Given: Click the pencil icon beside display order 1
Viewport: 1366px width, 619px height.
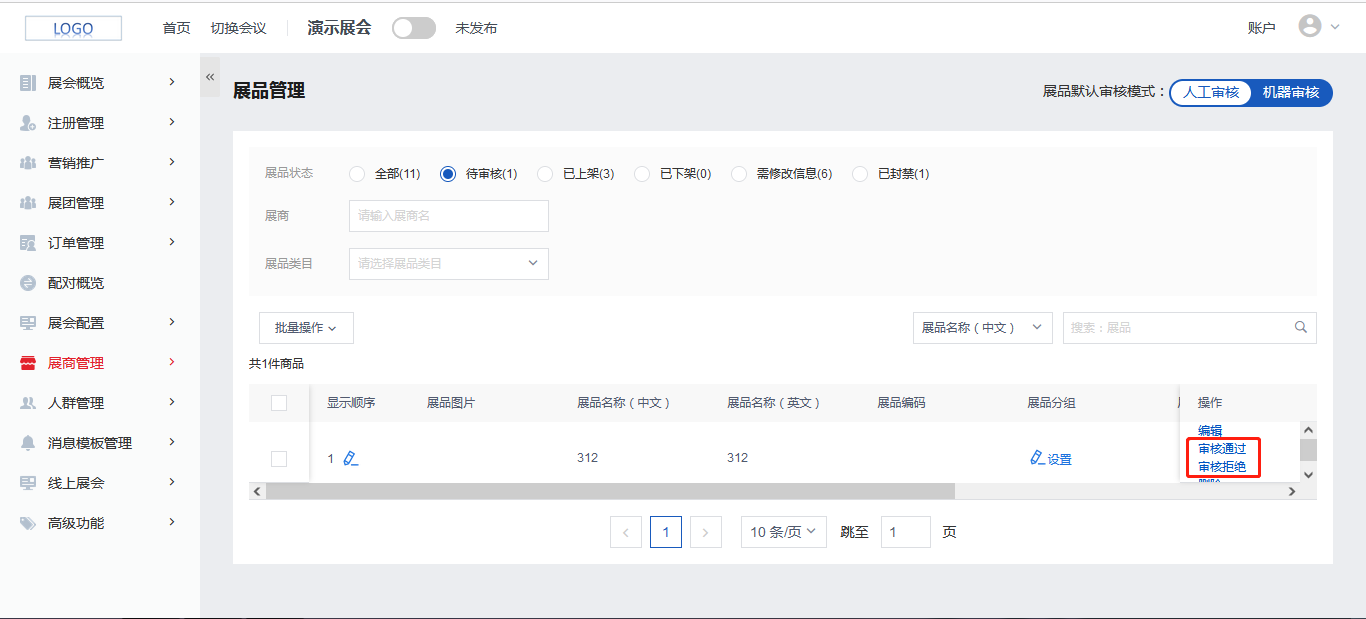Looking at the screenshot, I should click(x=350, y=459).
